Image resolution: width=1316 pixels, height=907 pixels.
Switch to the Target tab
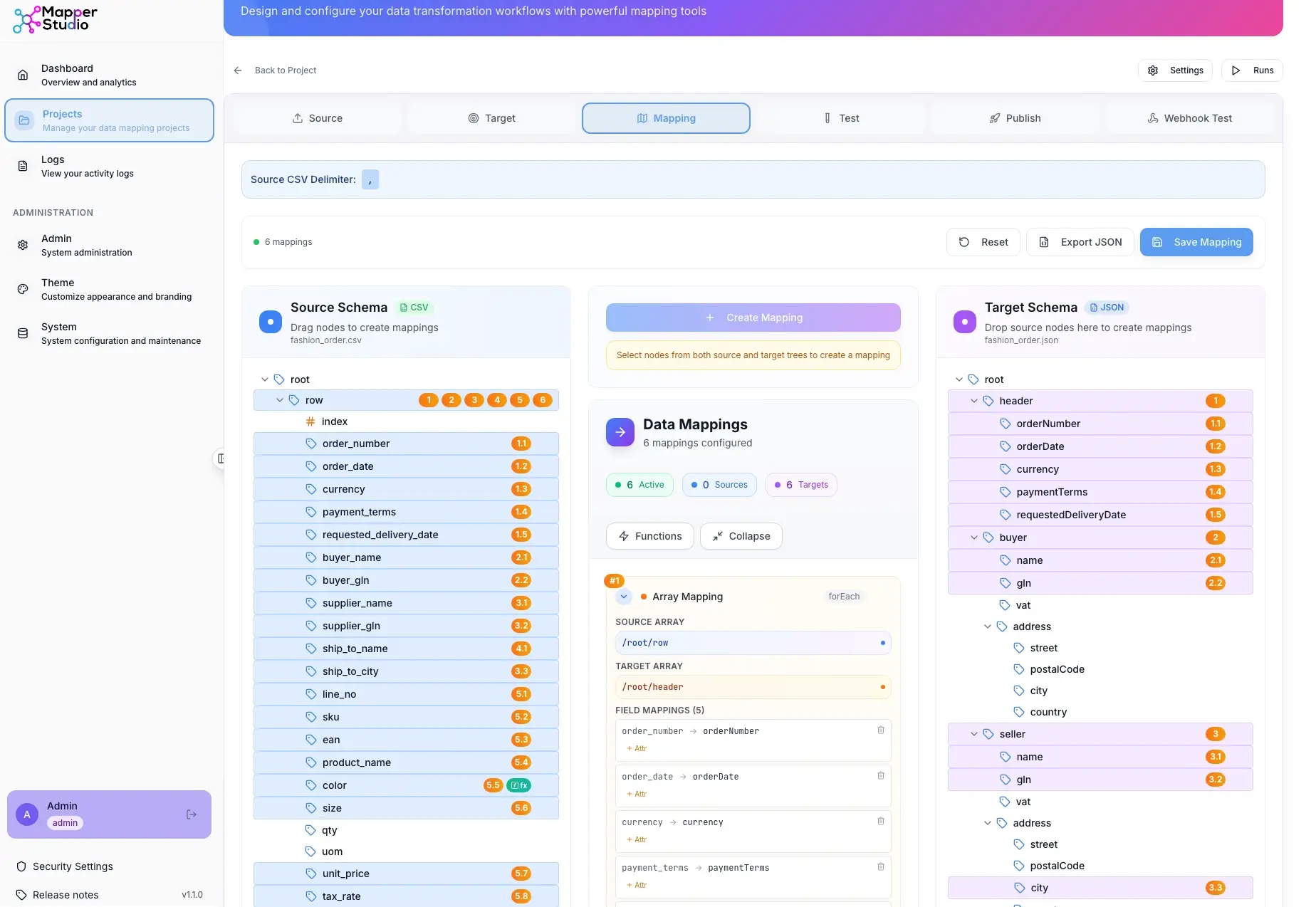coord(491,117)
